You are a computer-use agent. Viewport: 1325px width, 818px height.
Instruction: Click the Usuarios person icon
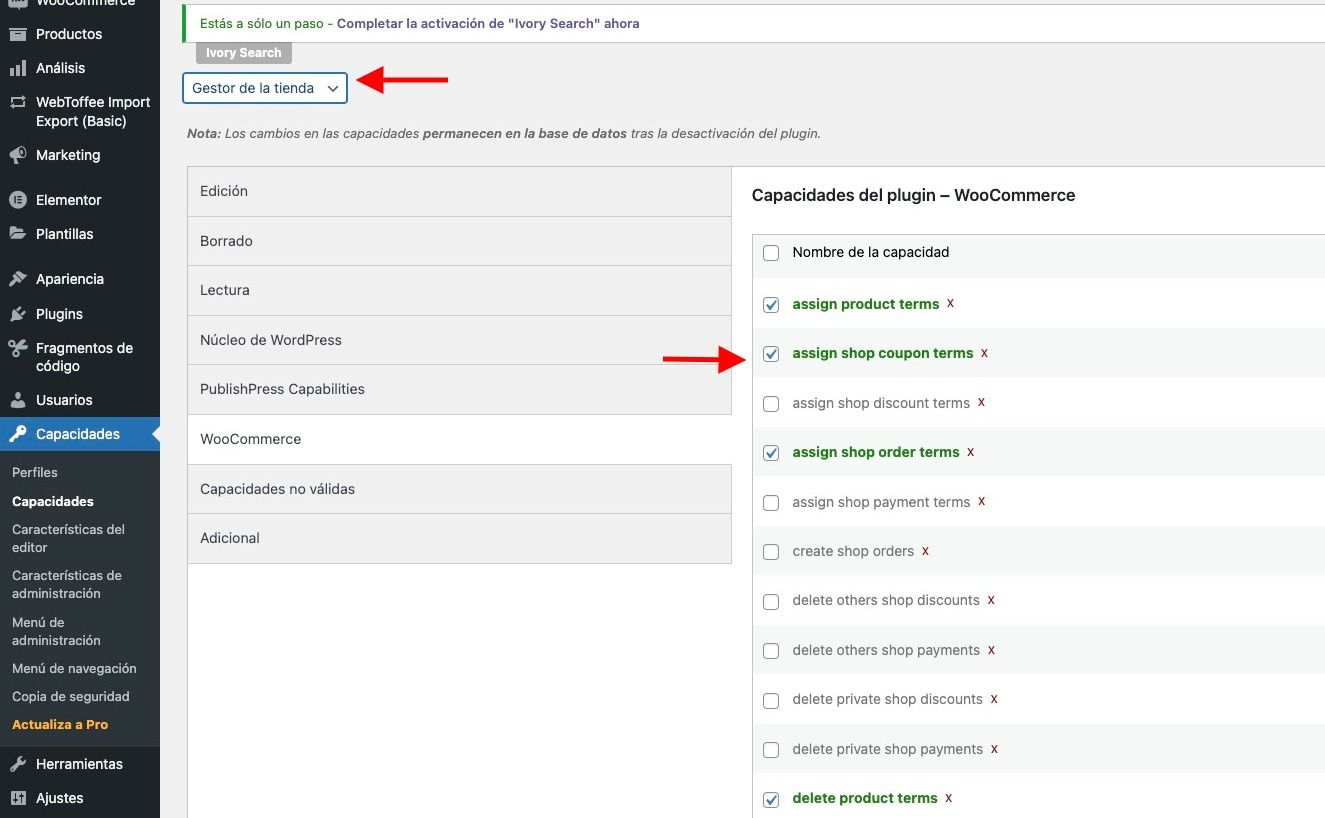click(x=17, y=400)
